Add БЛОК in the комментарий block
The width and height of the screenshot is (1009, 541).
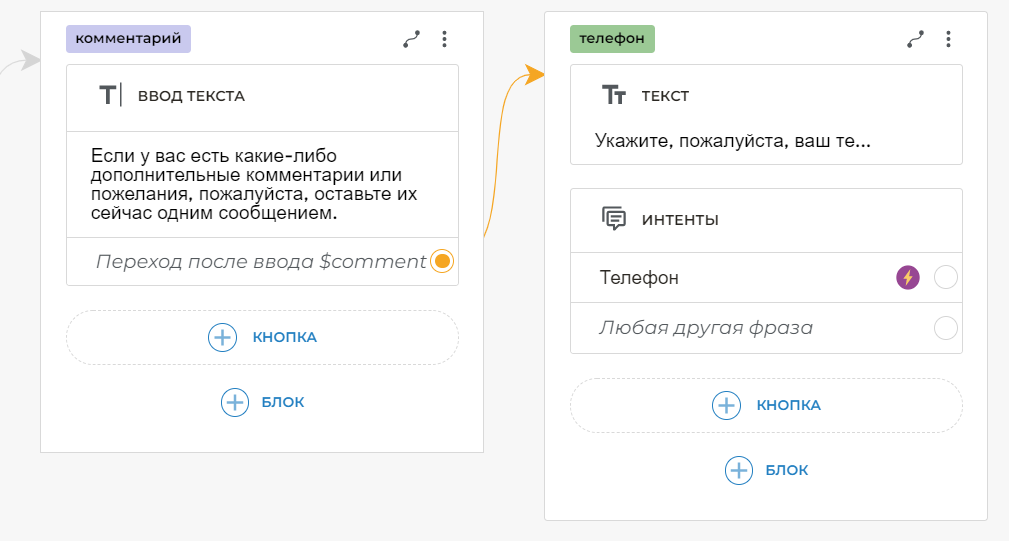[262, 402]
